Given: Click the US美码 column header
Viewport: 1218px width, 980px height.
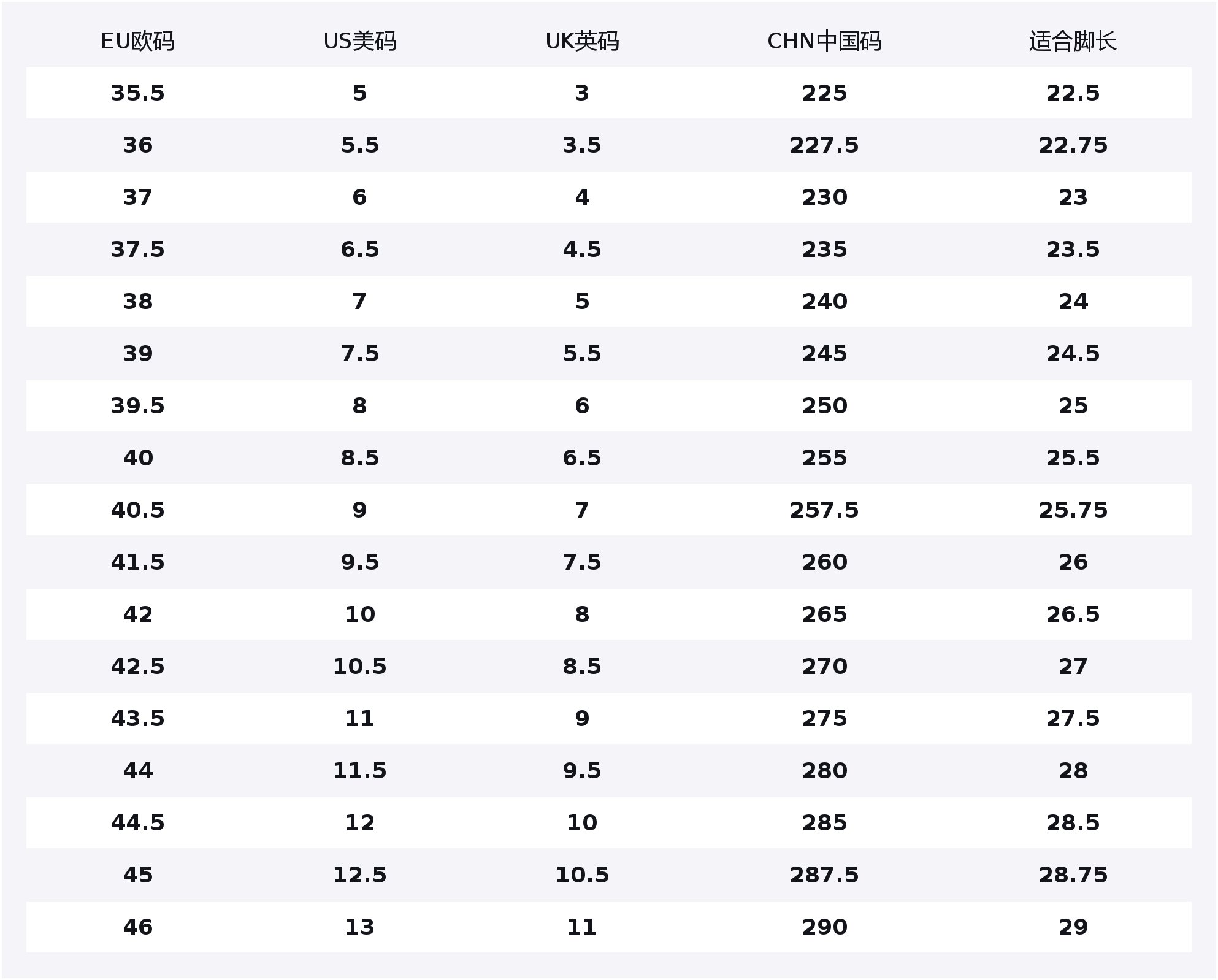Looking at the screenshot, I should tap(360, 41).
